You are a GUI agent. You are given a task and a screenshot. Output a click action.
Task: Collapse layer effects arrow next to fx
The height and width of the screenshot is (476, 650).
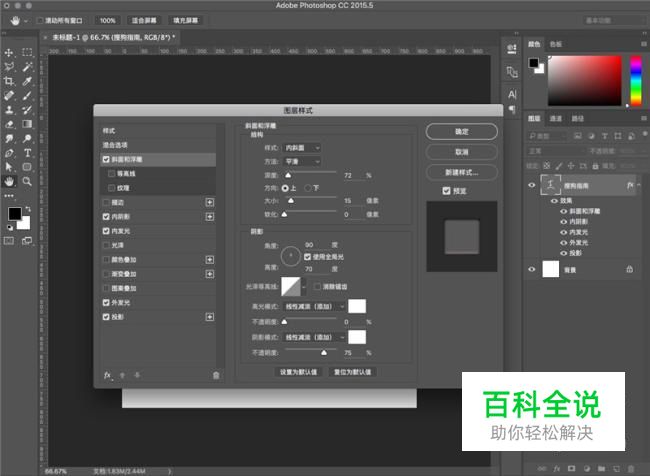coord(639,185)
